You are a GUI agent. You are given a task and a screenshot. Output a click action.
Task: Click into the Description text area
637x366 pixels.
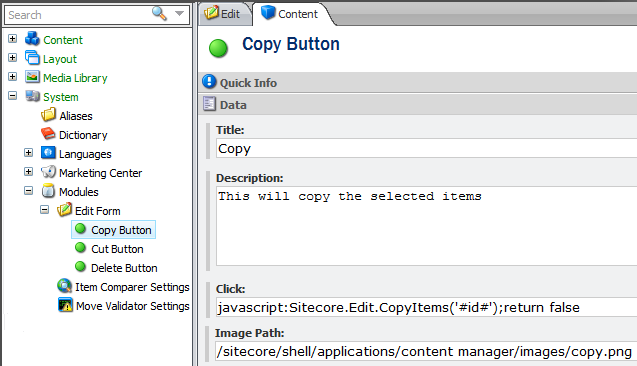[x=426, y=226]
